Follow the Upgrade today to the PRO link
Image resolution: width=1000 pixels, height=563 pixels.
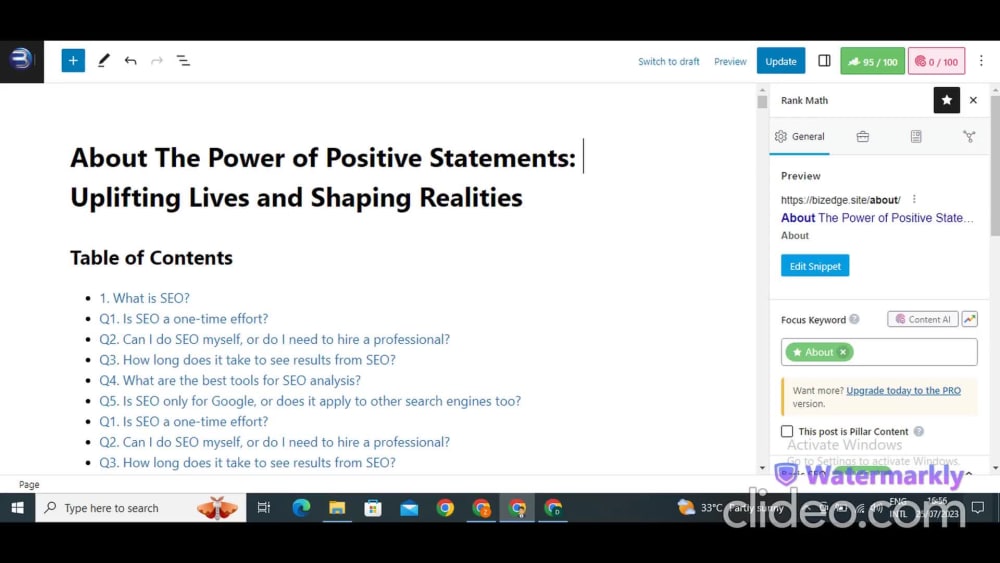pos(903,390)
